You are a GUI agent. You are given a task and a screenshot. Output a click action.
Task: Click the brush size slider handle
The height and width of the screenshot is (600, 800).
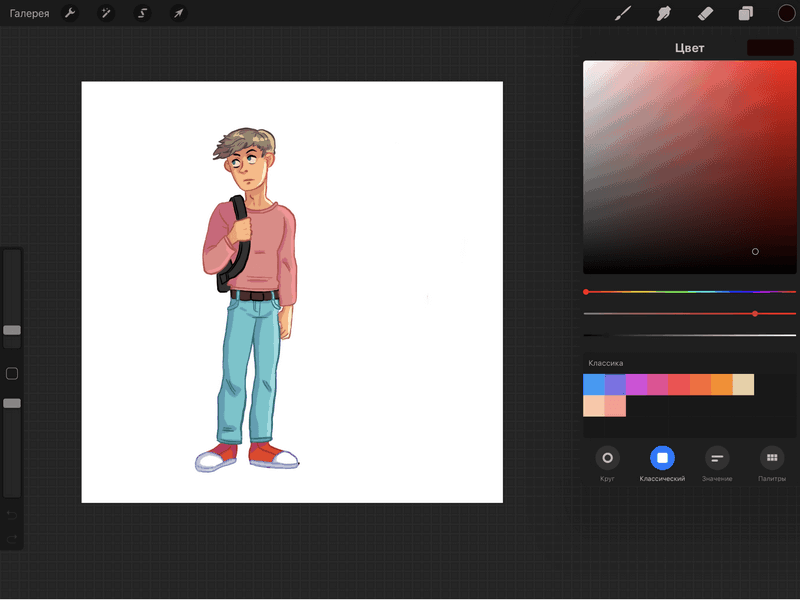tap(12, 330)
